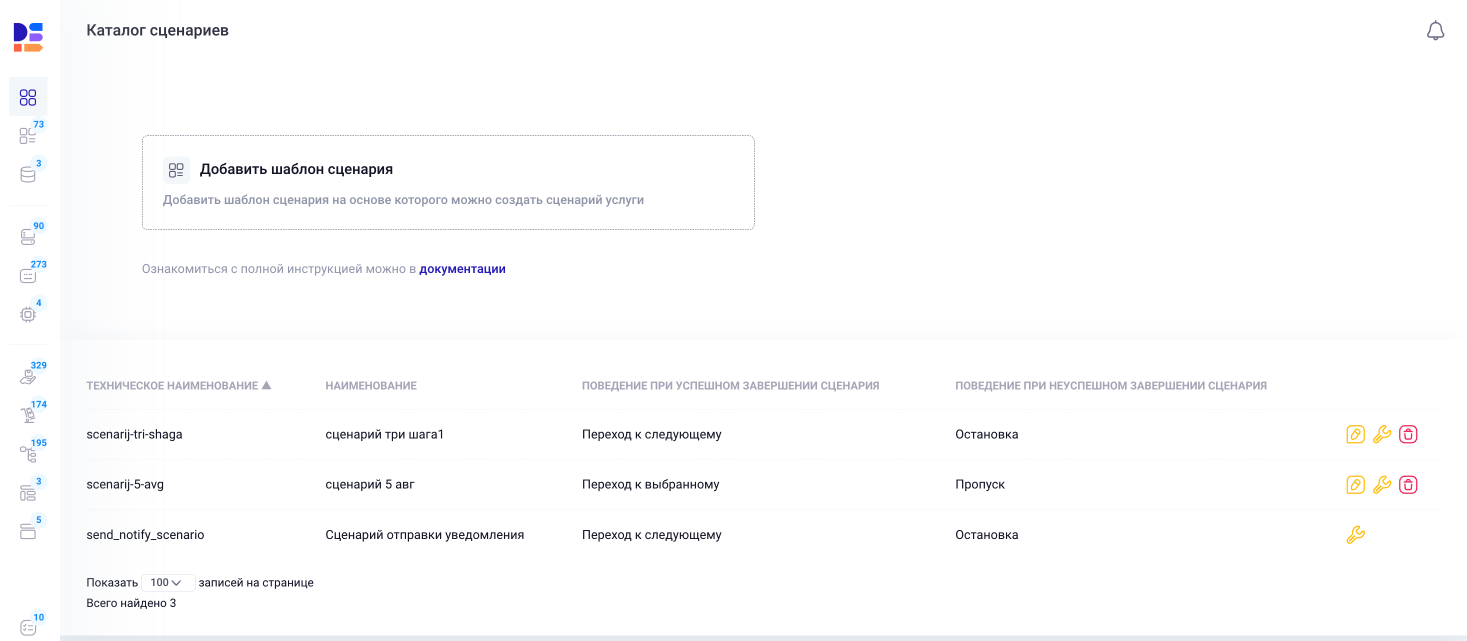Viewport: 1467px width, 641px height.
Task: Select the highlighted scenario catalog grid icon
Action: (28, 96)
